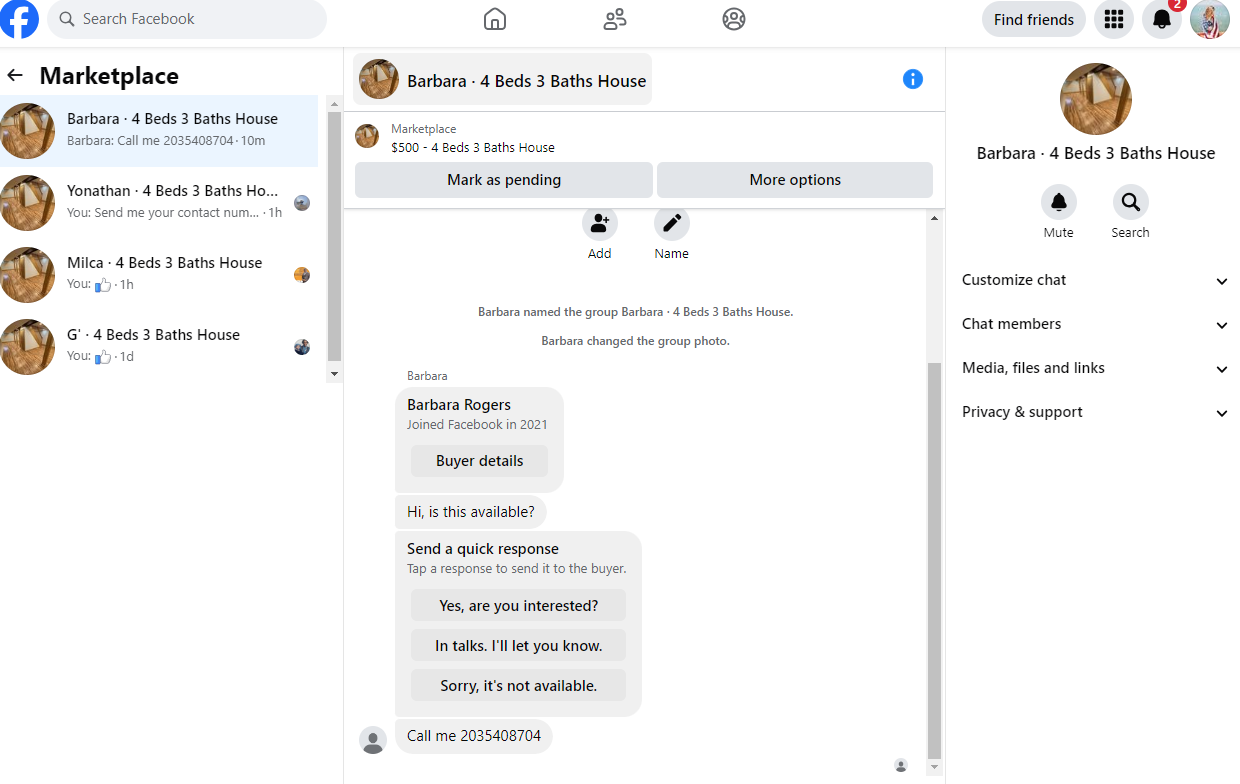Expand Privacy & support section
Screen dimensions: 1240x784
coord(1095,413)
